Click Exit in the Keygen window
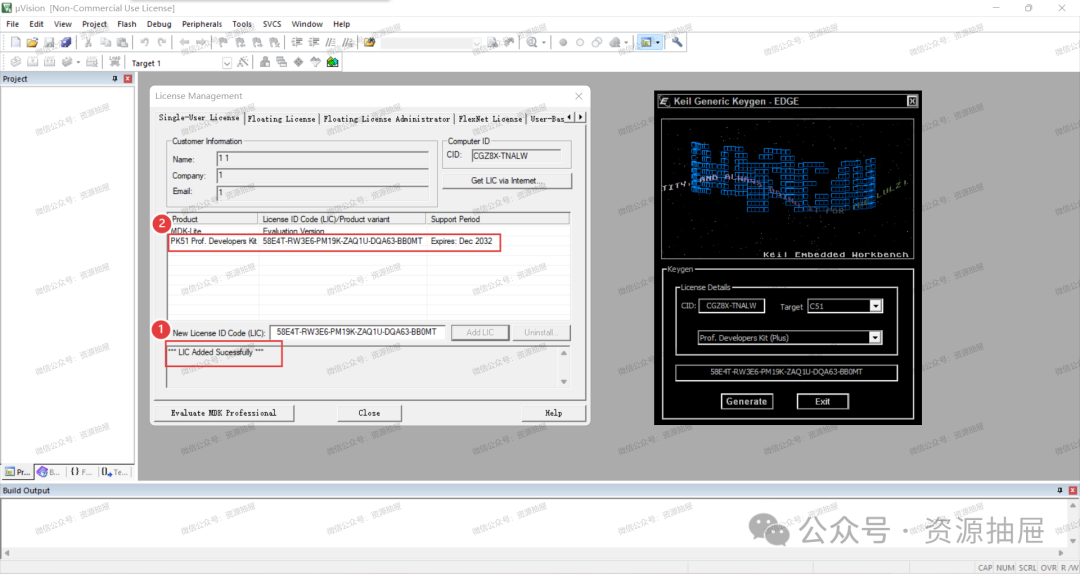The image size is (1080, 574). click(822, 401)
